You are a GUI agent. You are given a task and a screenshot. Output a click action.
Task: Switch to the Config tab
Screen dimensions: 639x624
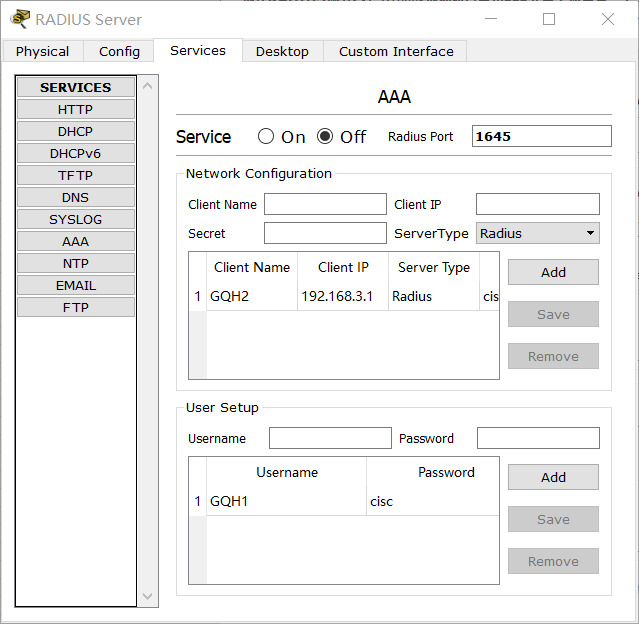click(119, 51)
